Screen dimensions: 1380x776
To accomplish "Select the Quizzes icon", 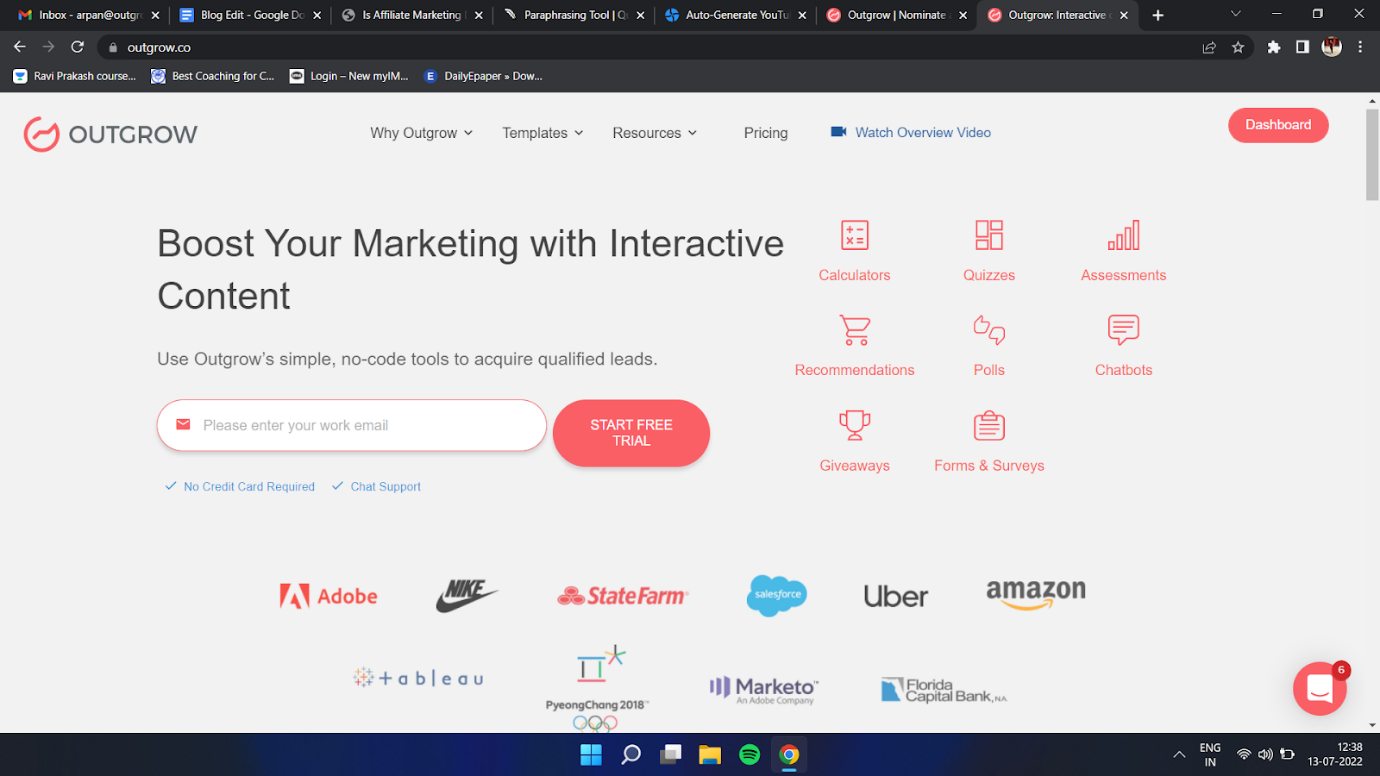I will (988, 236).
